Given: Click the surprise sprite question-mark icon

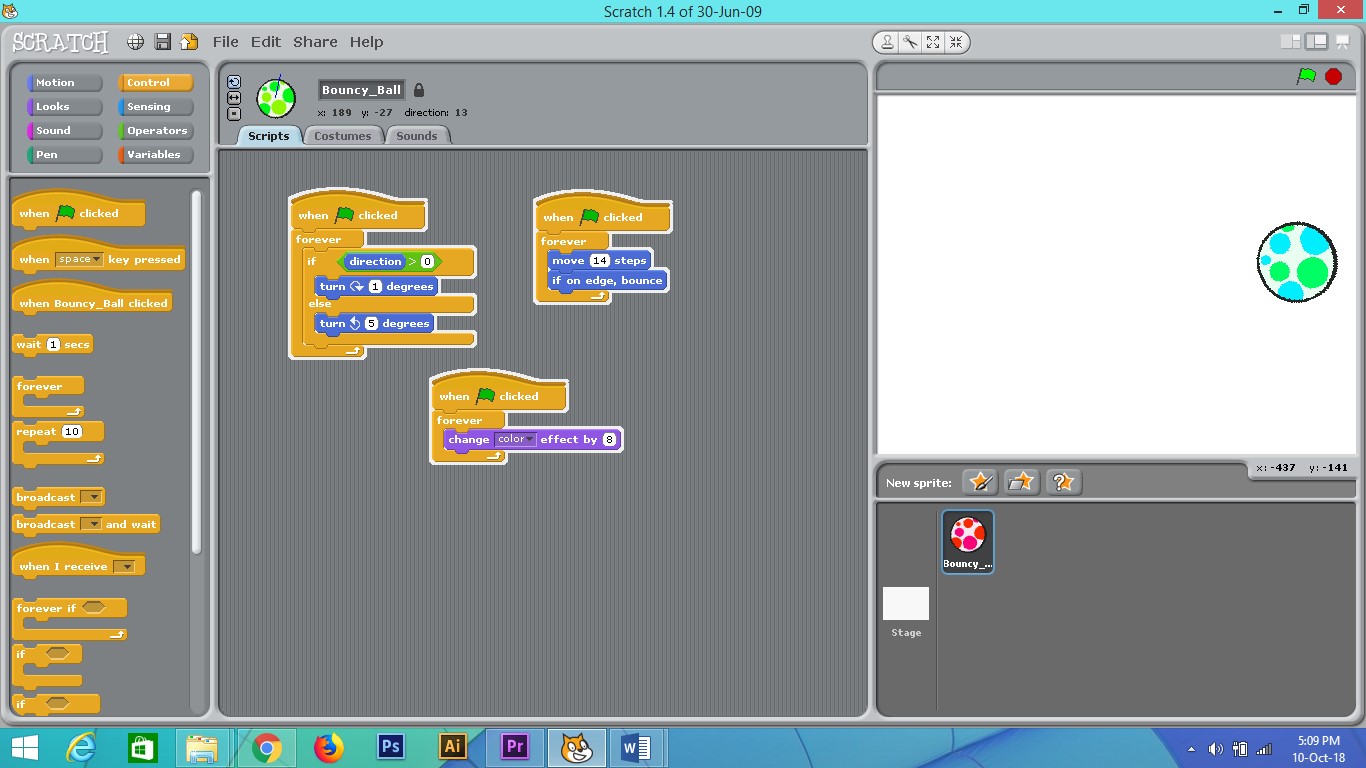Looking at the screenshot, I should 1063,481.
